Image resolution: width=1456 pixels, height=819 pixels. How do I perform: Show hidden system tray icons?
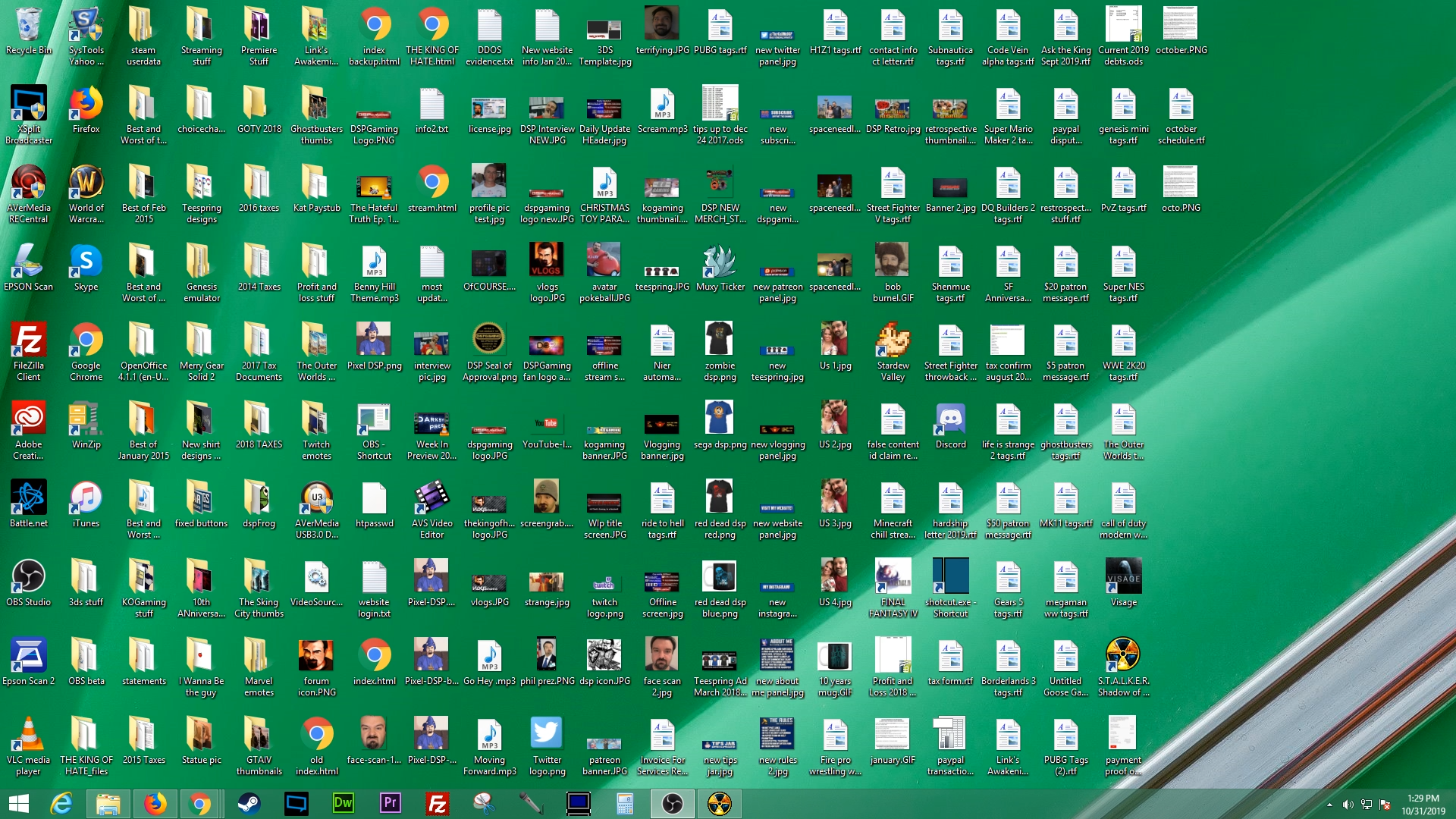1329,805
